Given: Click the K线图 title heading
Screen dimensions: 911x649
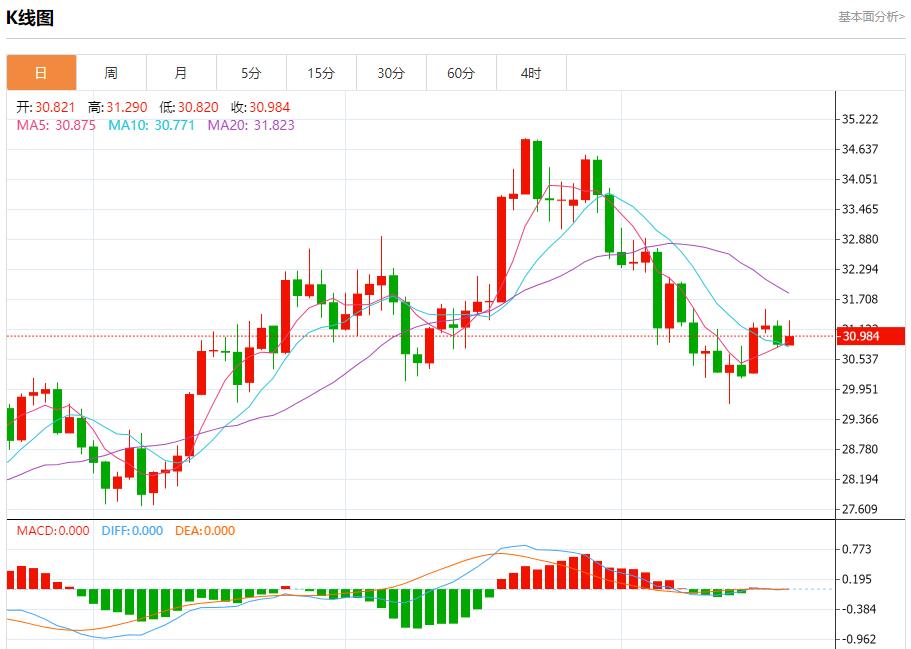Looking at the screenshot, I should 31,18.
